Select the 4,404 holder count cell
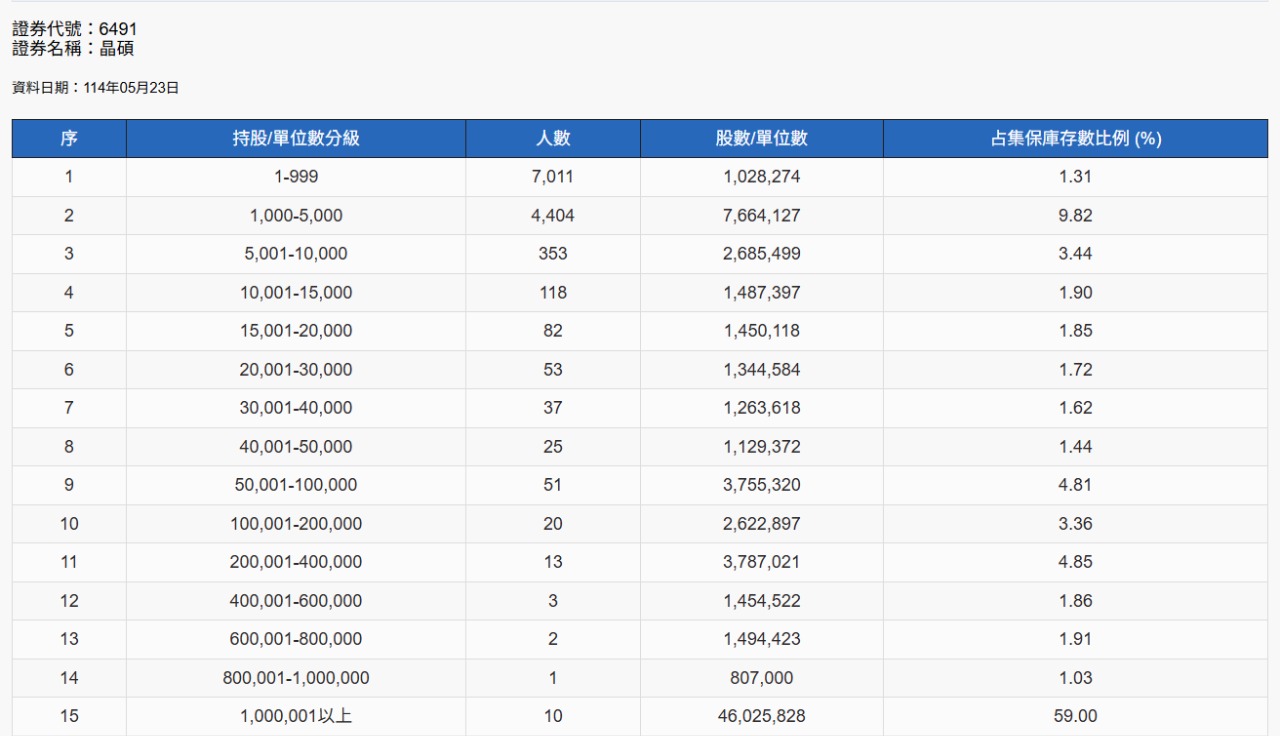 click(x=552, y=216)
